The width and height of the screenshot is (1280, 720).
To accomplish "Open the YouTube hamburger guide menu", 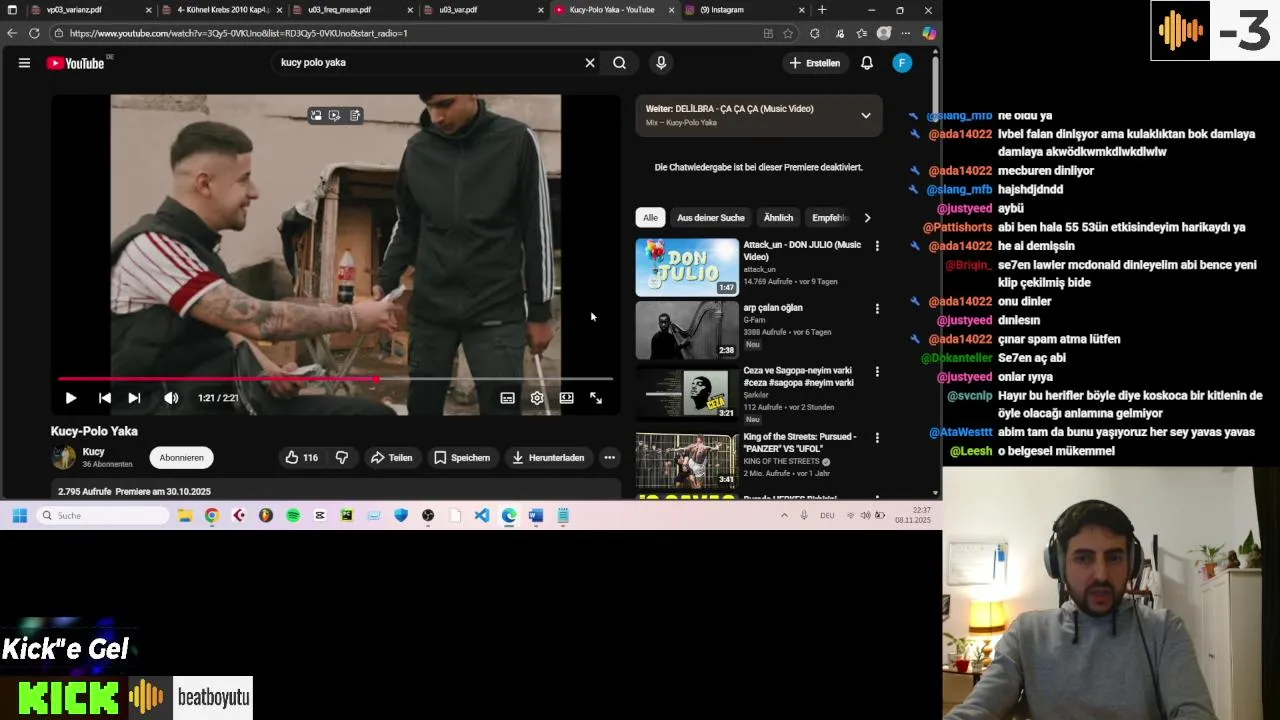I will pos(24,63).
